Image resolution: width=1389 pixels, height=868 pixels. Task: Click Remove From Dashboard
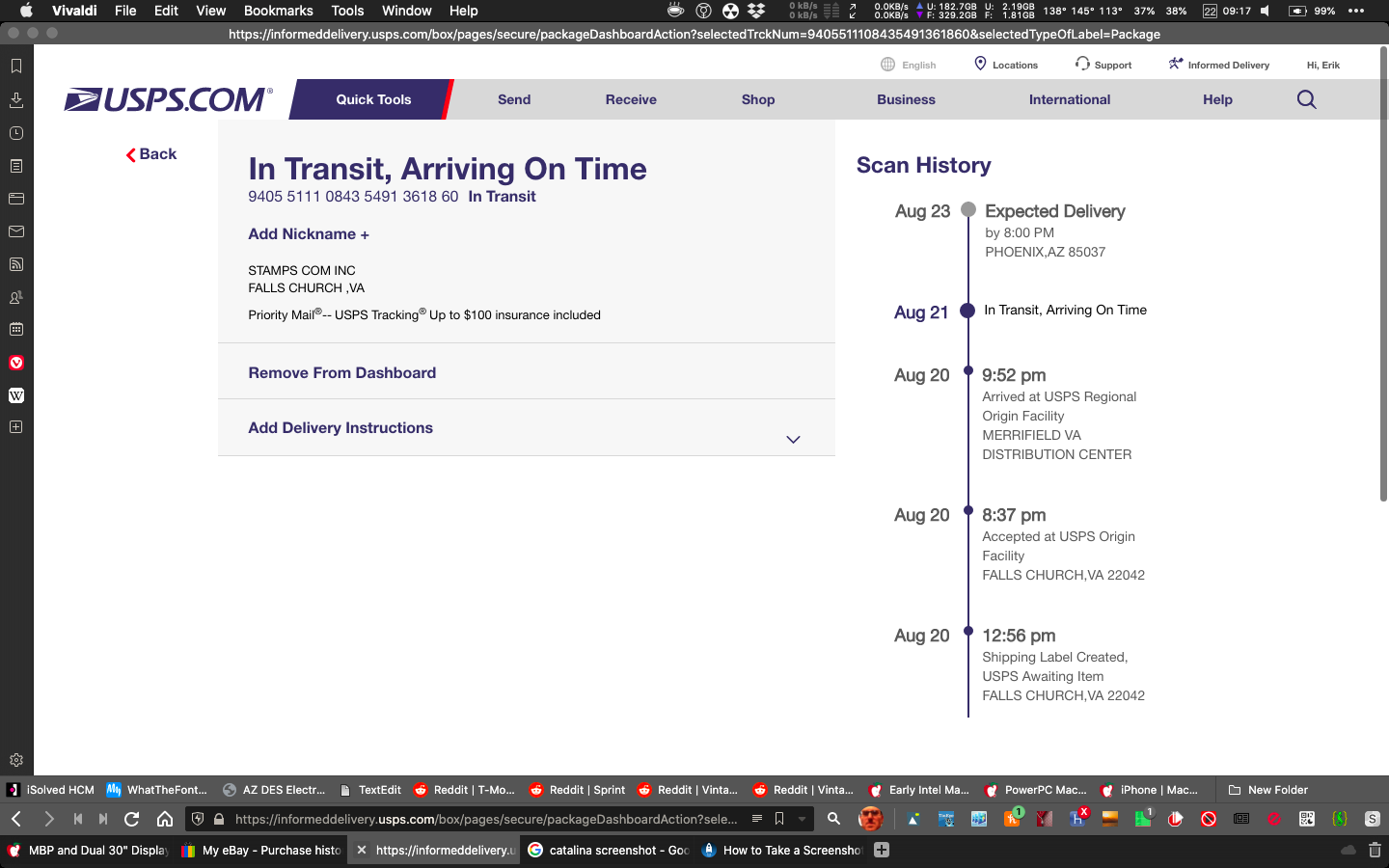[342, 373]
